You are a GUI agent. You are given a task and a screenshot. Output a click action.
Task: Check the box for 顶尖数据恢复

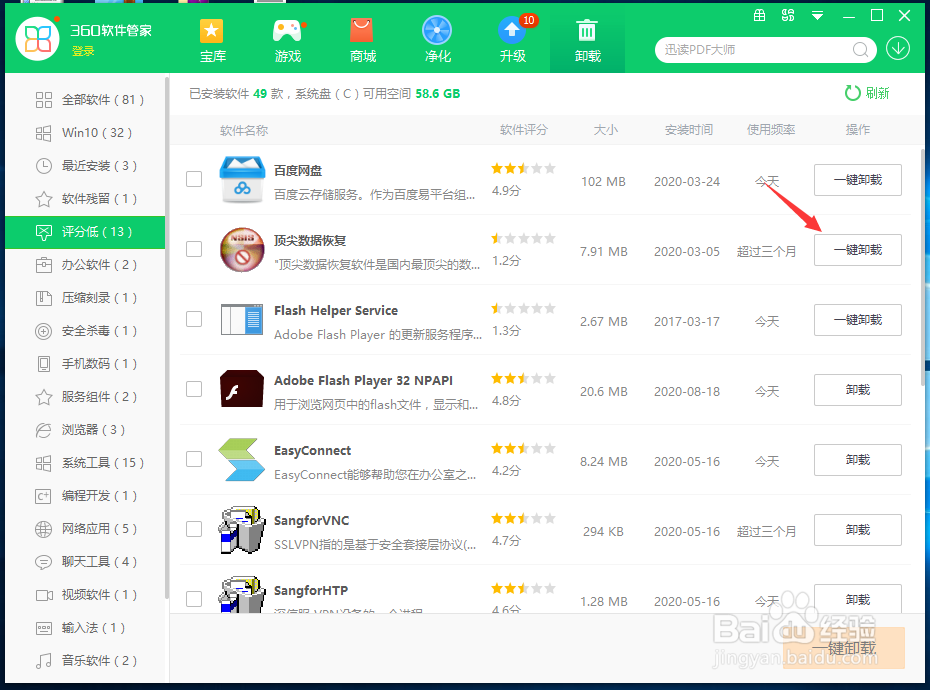tap(194, 249)
